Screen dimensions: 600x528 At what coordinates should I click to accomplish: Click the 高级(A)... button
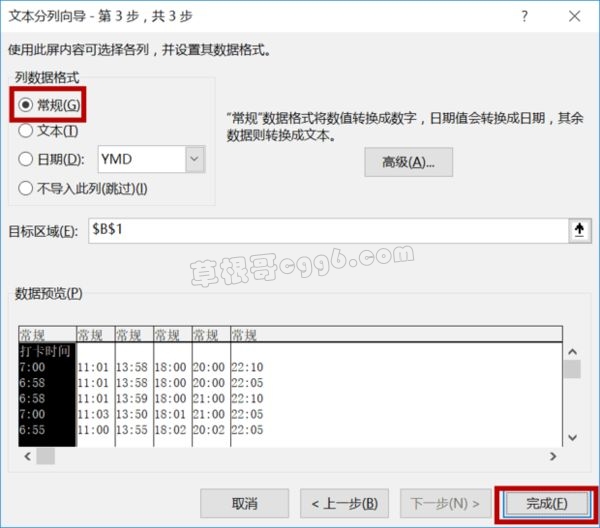[x=408, y=162]
